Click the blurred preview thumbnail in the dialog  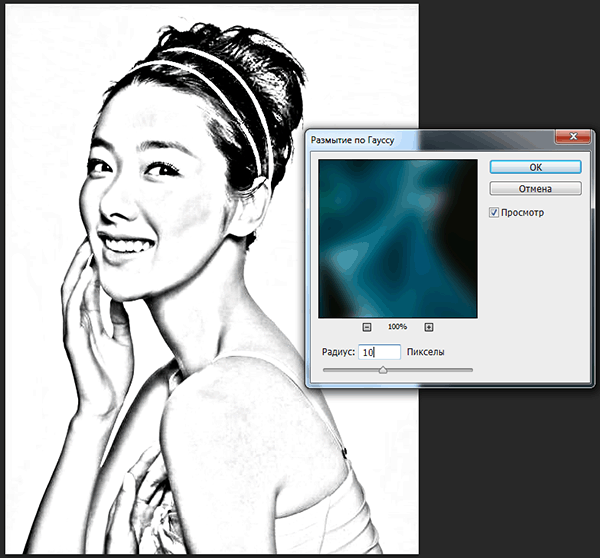pos(397,239)
